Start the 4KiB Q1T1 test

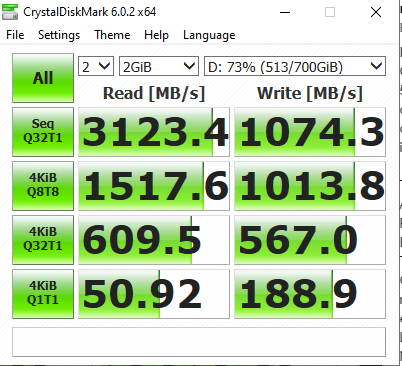click(43, 294)
